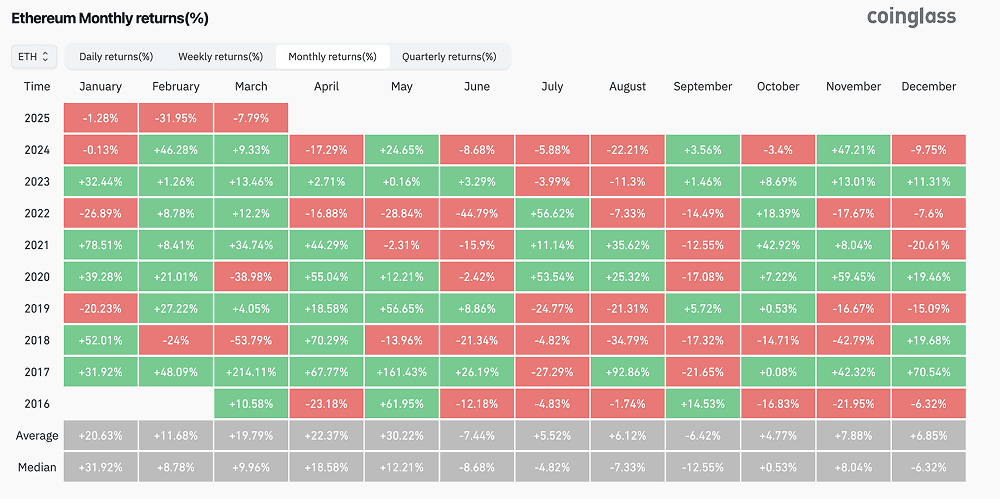The width and height of the screenshot is (1000, 499).
Task: Click the 2018 March -53.79% cell
Action: (251, 342)
